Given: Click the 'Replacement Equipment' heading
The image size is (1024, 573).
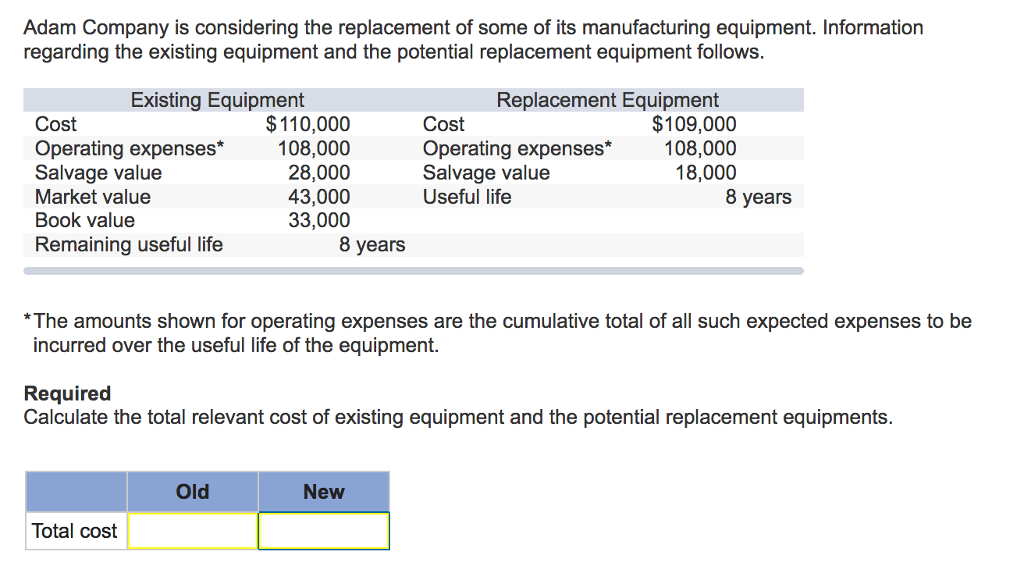Looking at the screenshot, I should (x=607, y=100).
